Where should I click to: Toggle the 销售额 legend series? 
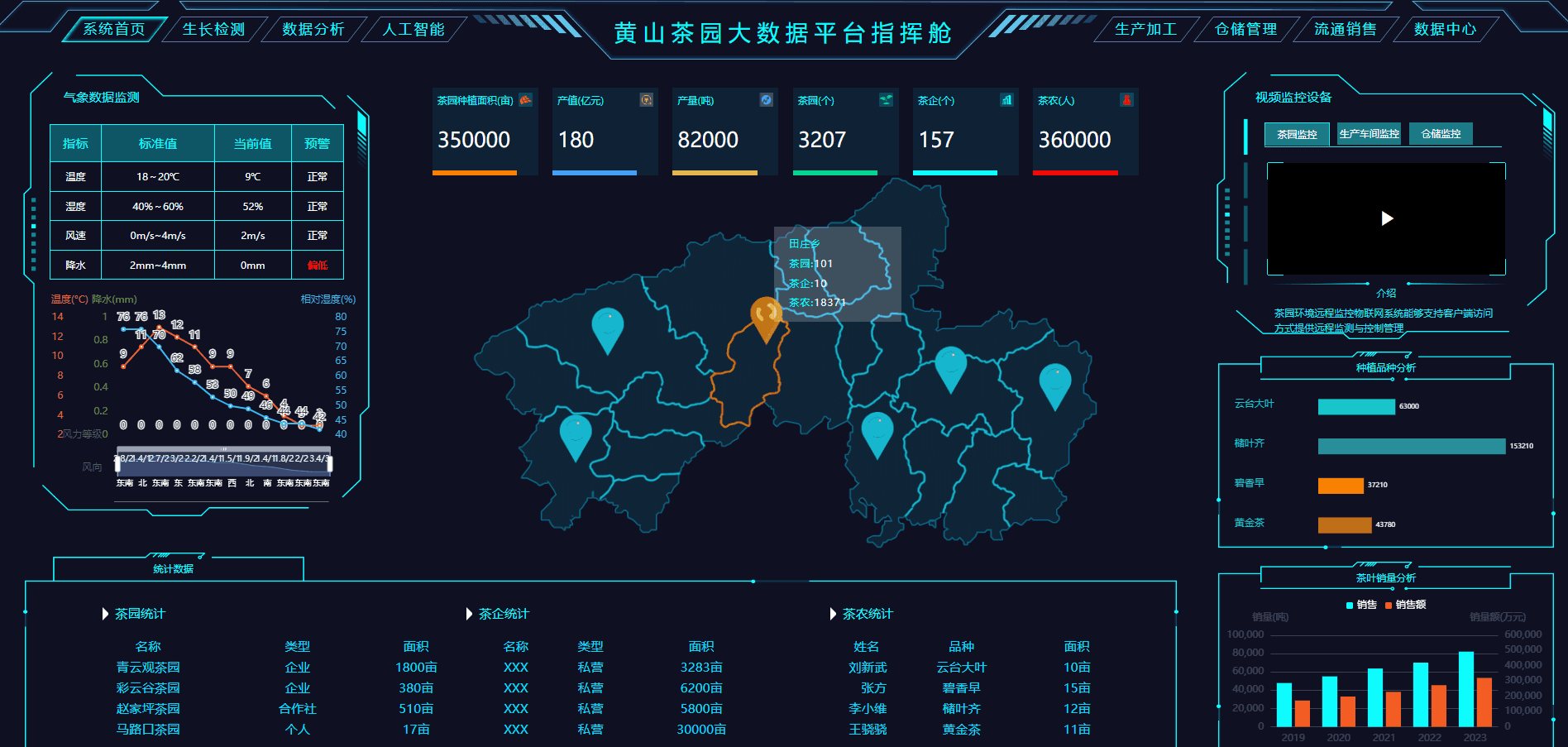(x=1405, y=605)
